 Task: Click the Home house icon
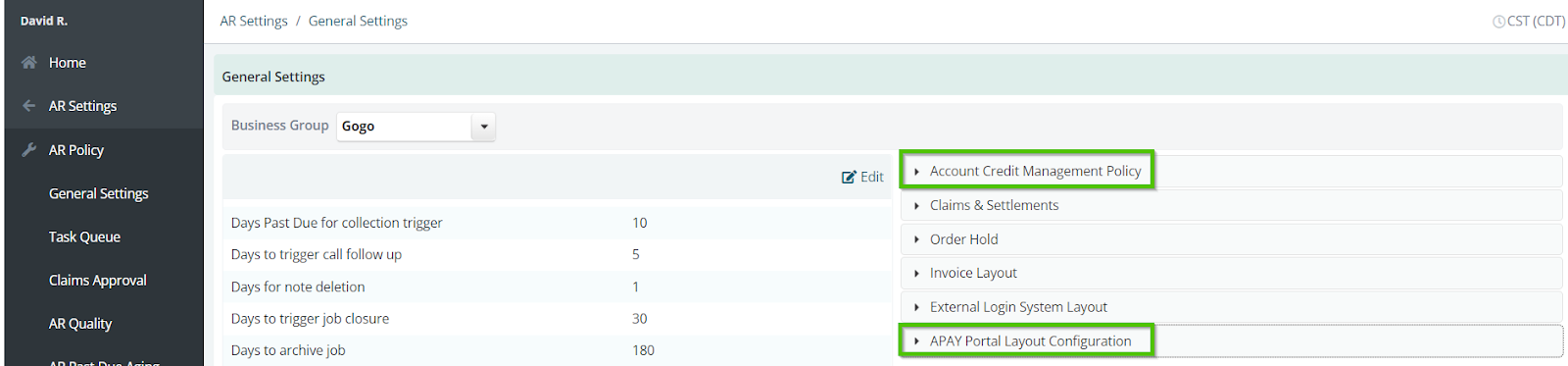[29, 63]
